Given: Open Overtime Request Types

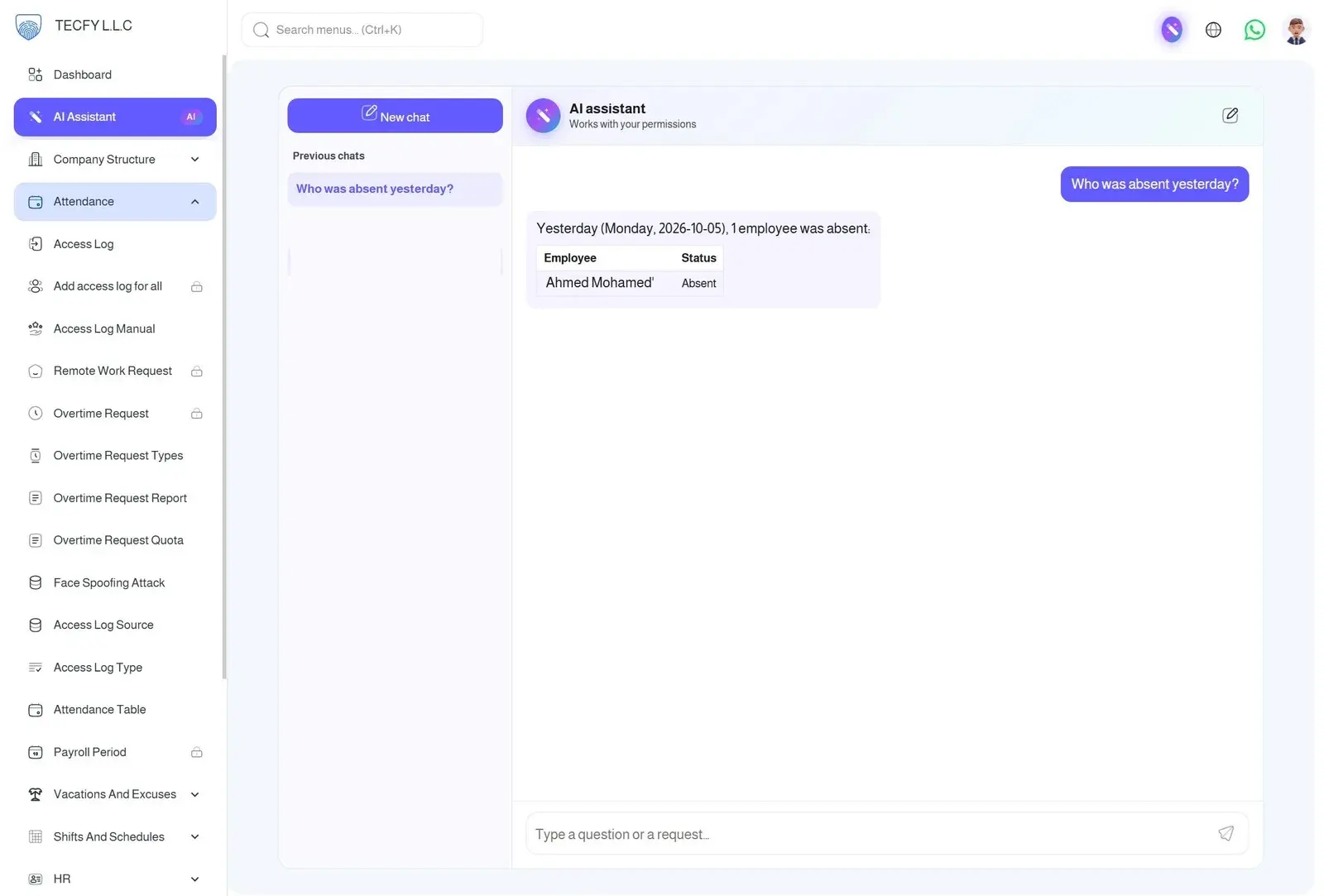Looking at the screenshot, I should click(x=115, y=456).
